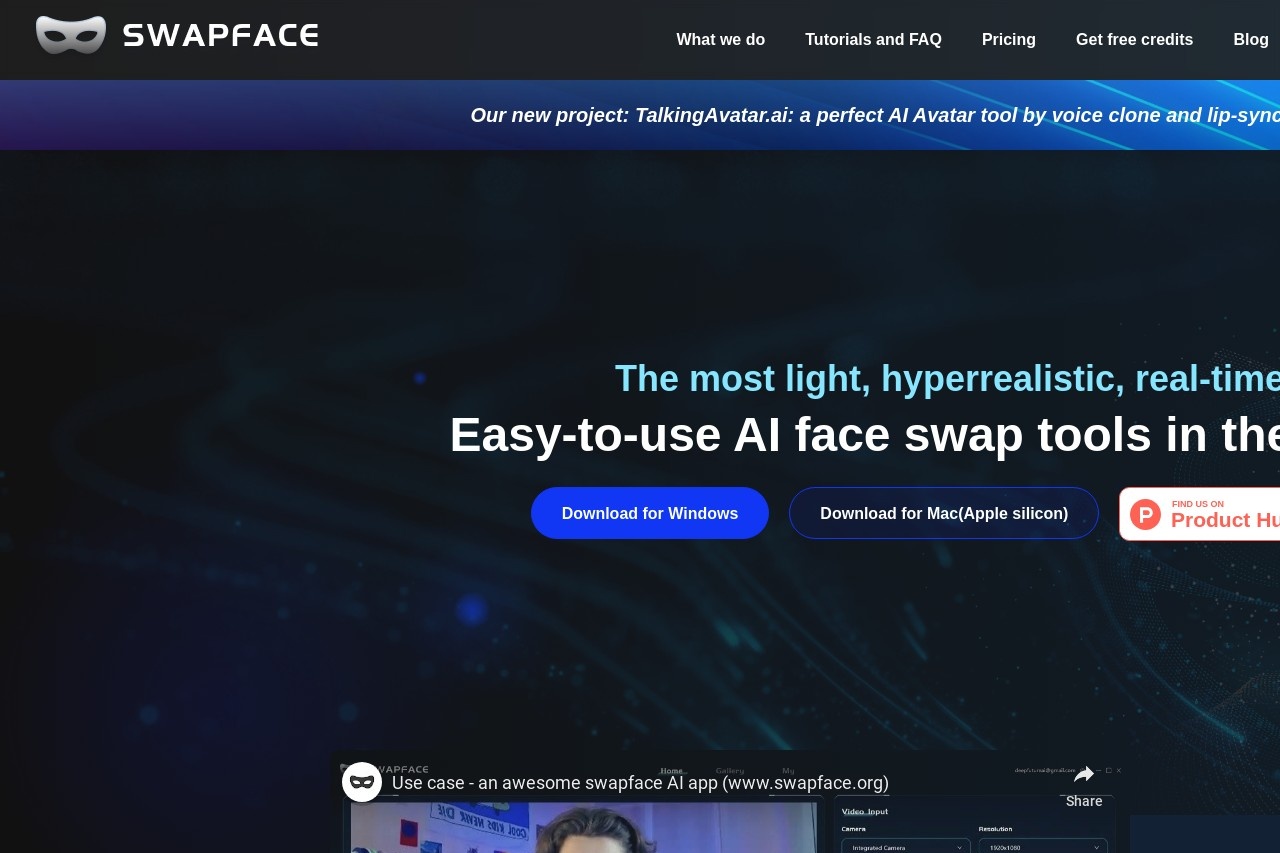1280x853 pixels.
Task: Click the Swapface mask logo icon
Action: pyautogui.click(x=71, y=35)
